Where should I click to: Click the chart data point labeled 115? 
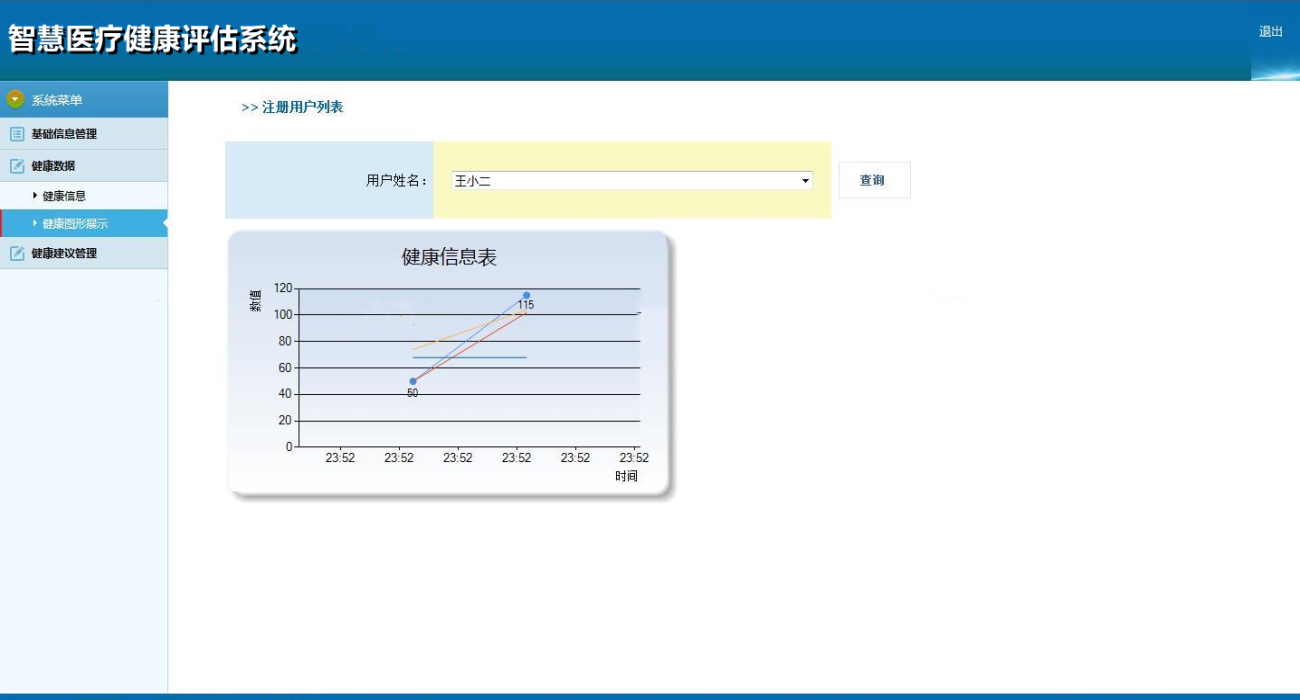coord(526,295)
